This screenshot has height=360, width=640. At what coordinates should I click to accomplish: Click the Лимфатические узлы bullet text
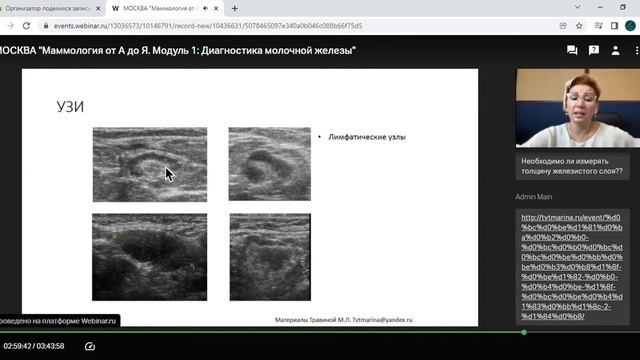367,137
